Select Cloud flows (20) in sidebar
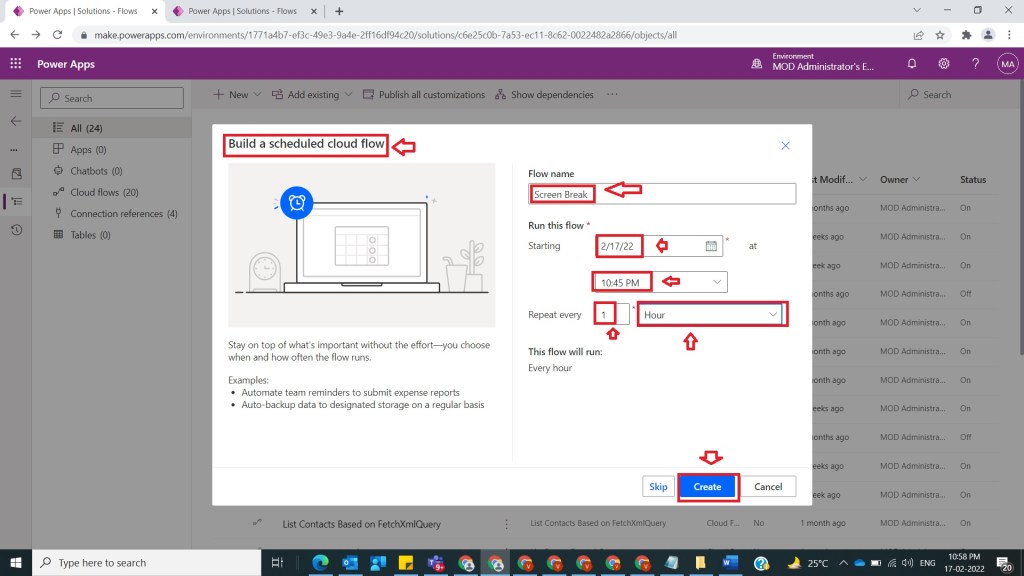Screen dimensions: 1024x576 tap(104, 192)
